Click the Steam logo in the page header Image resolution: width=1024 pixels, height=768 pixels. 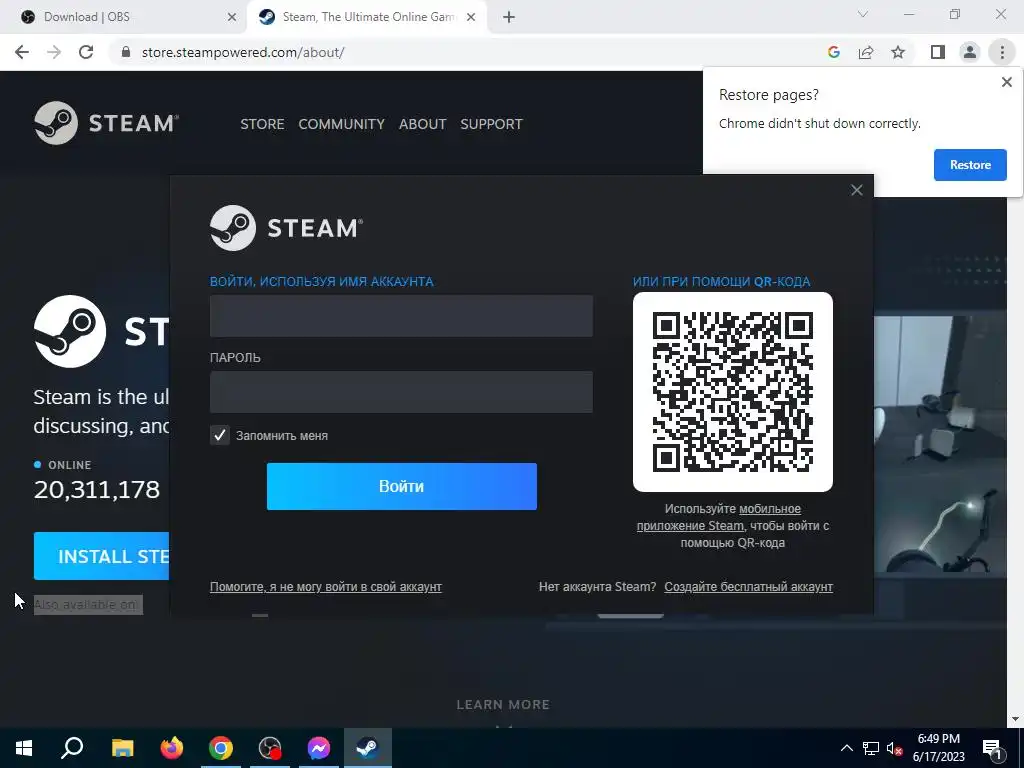point(106,123)
